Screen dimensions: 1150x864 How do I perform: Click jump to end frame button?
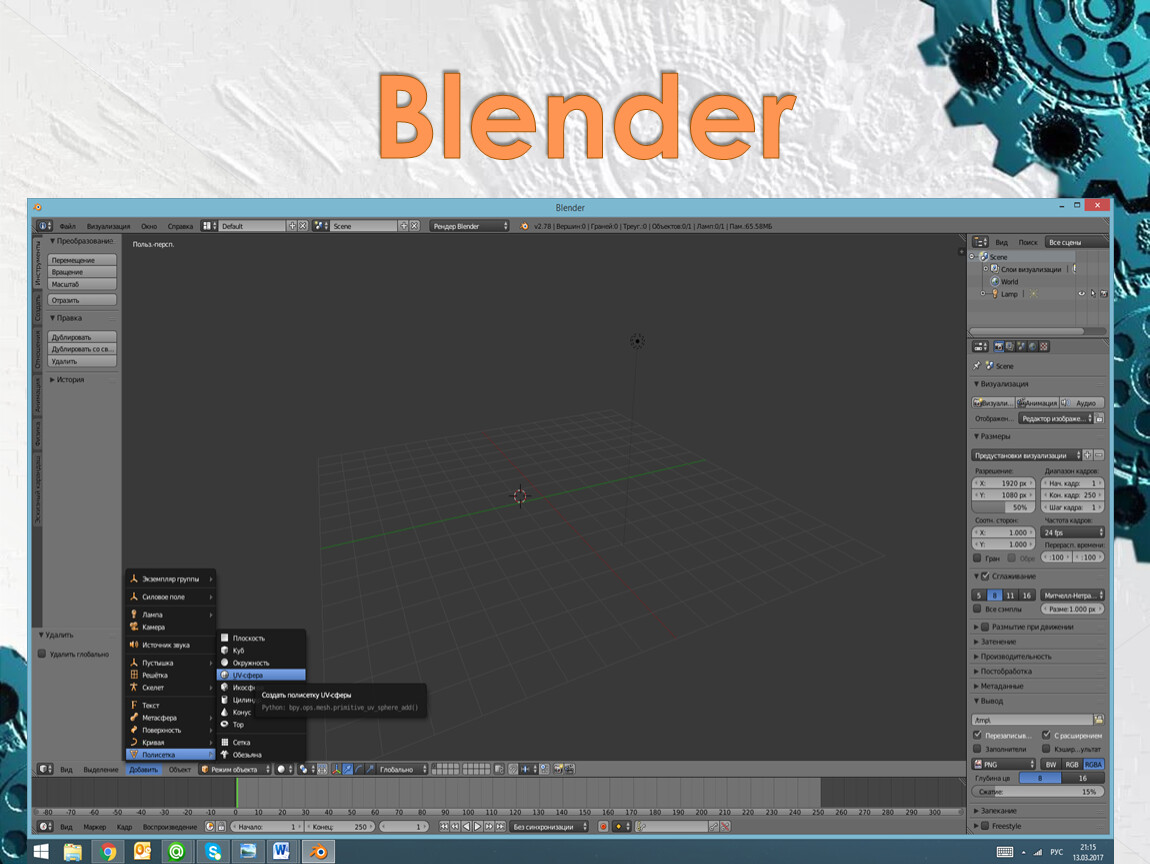500,827
